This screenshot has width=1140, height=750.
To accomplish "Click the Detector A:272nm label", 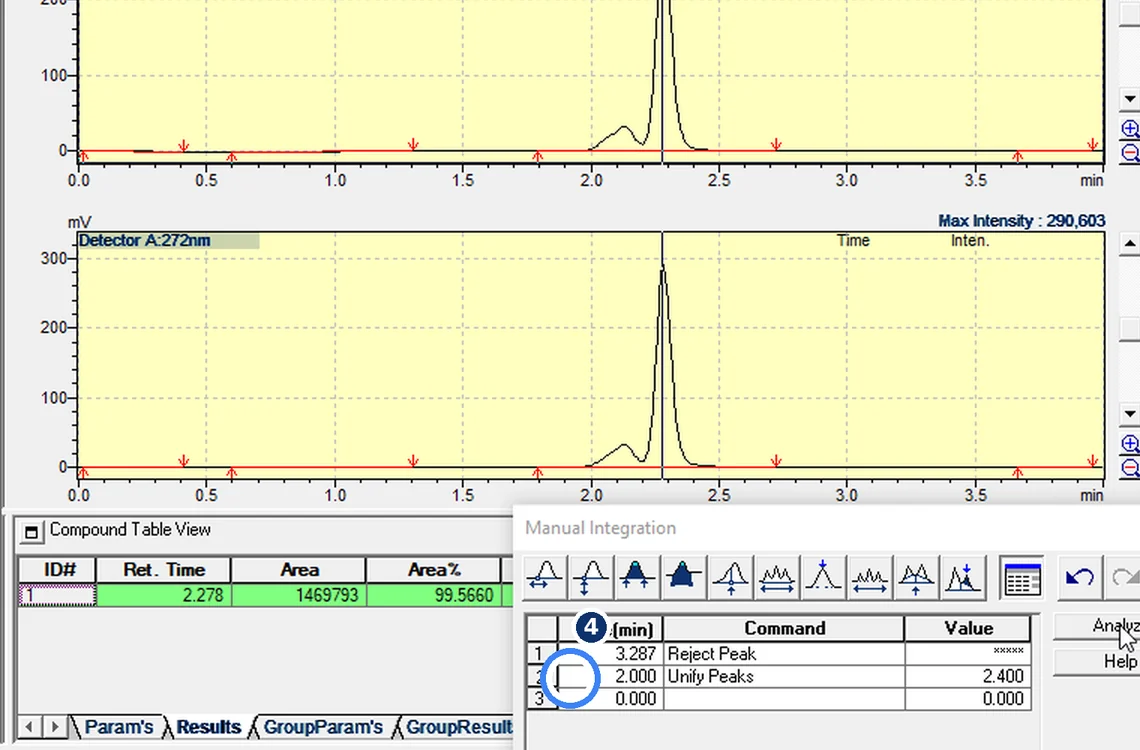I will pyautogui.click(x=145, y=241).
